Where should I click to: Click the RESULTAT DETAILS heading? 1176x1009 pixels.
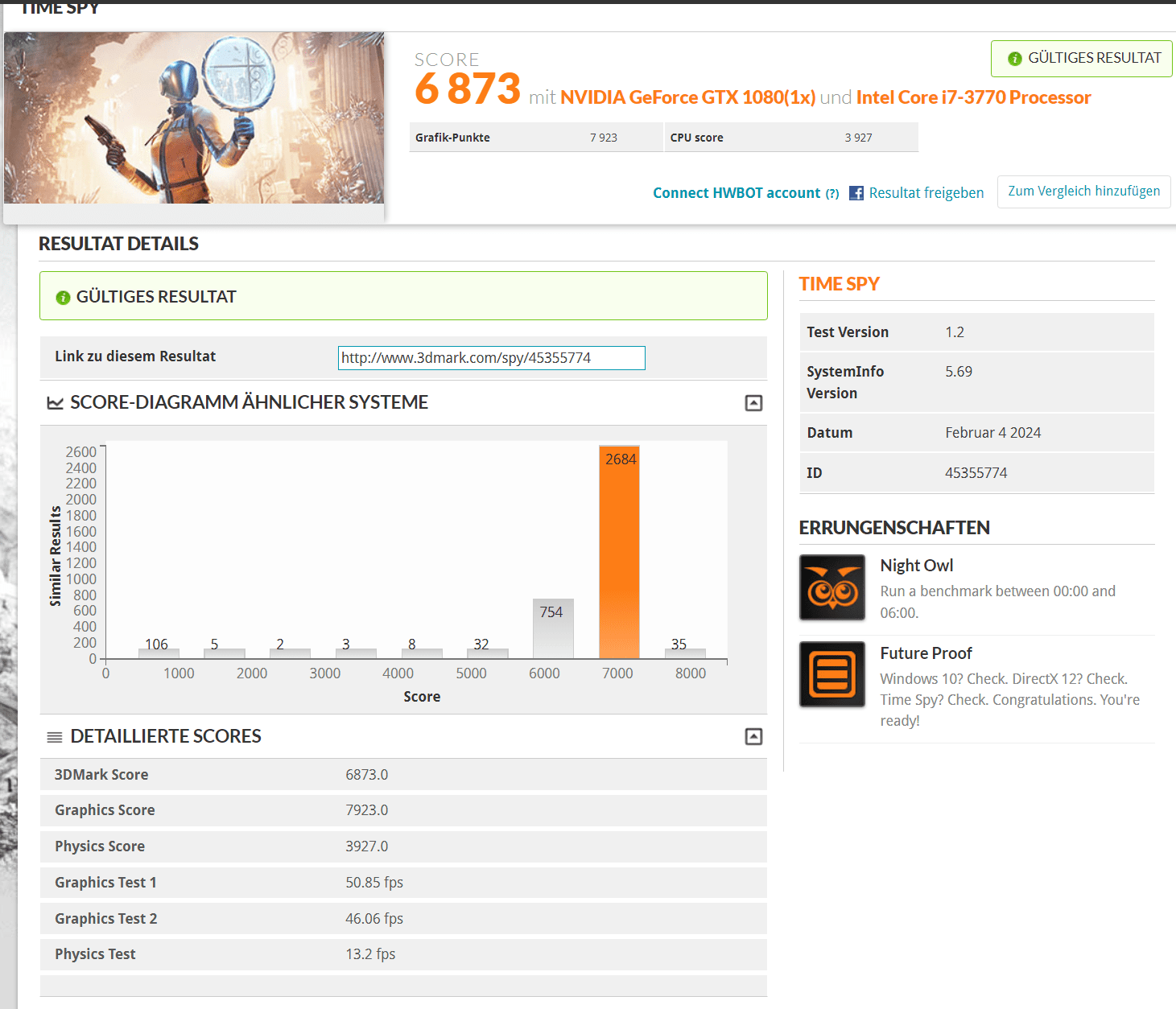[x=118, y=244]
